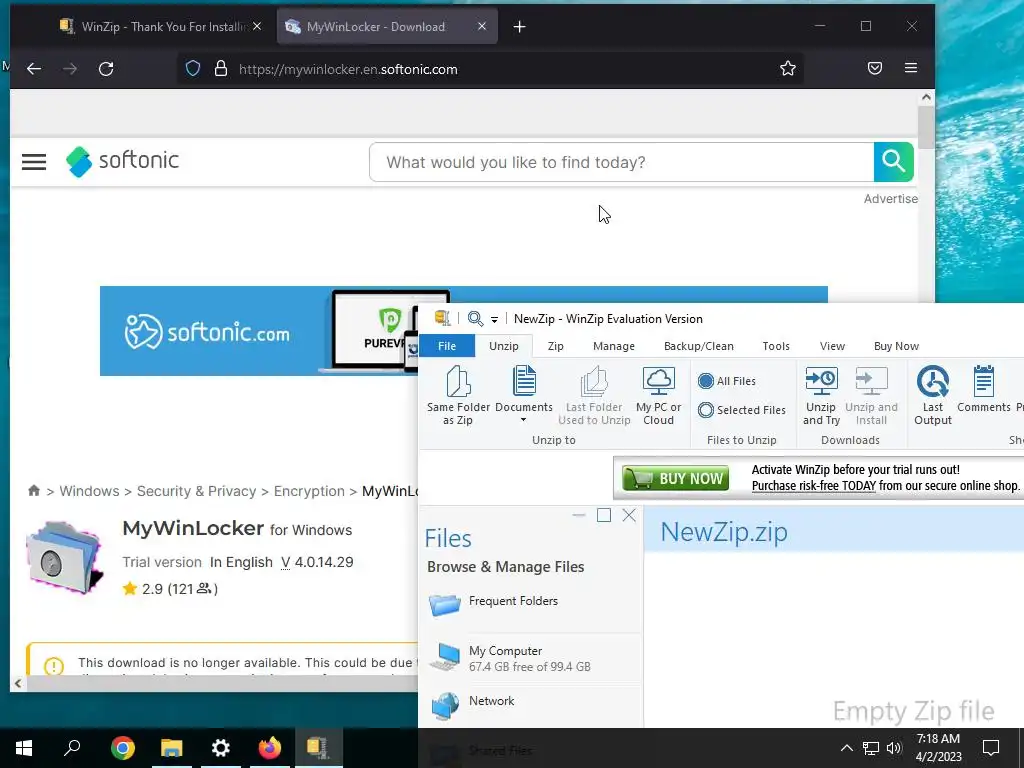Click home icon in breadcrumb
The image size is (1024, 768).
click(x=34, y=490)
